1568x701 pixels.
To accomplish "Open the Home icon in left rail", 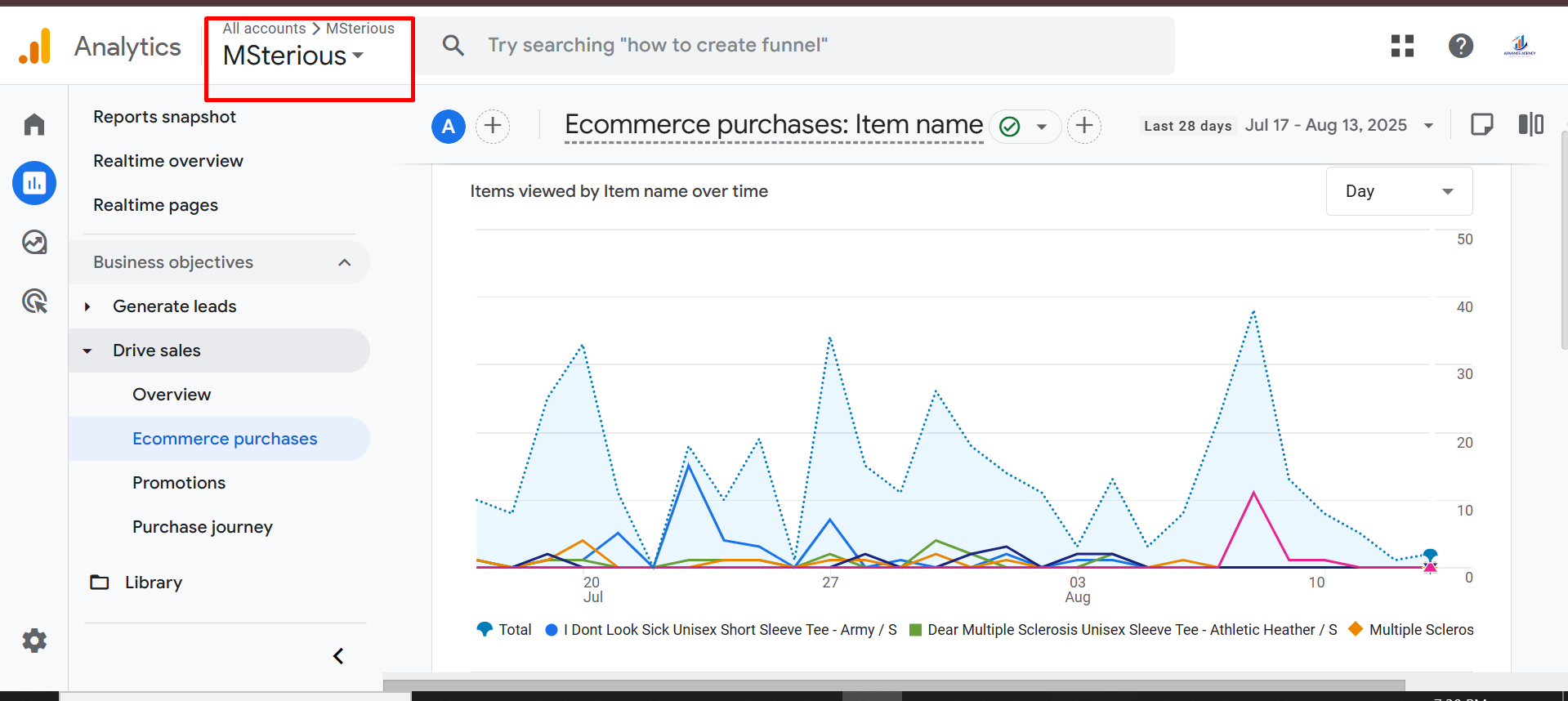I will click(x=34, y=124).
